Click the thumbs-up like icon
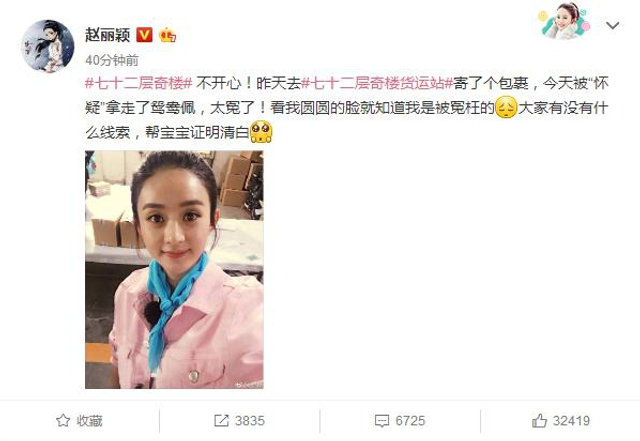640x441 pixels. 539,420
